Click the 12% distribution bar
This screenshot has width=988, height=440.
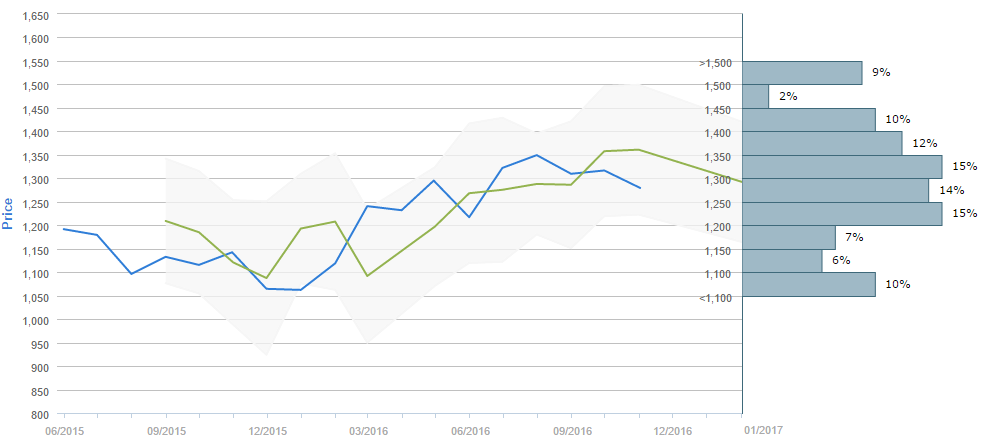tap(822, 143)
